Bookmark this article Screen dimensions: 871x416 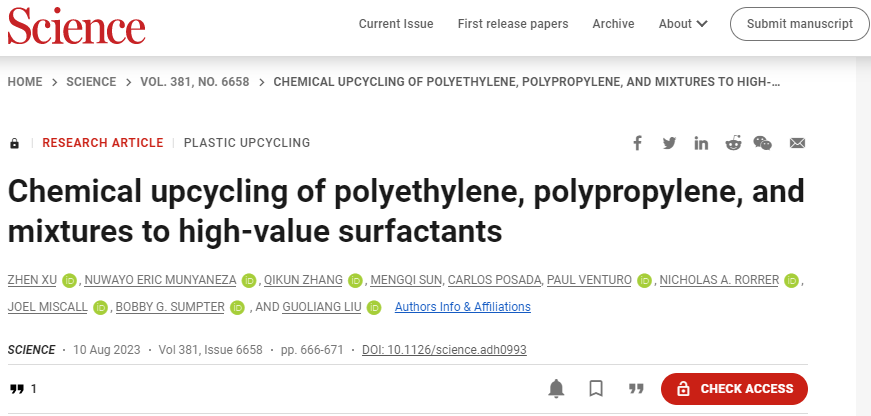tap(596, 389)
